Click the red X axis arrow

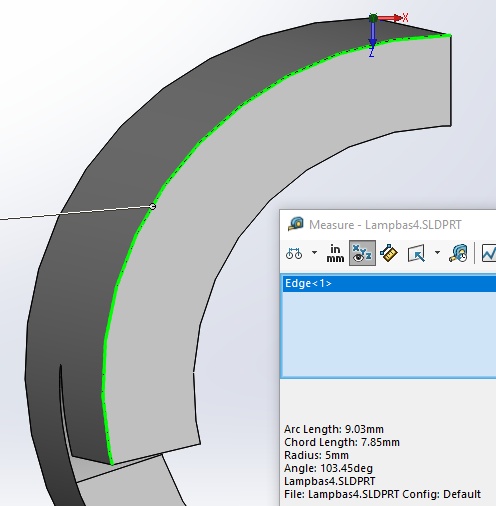pyautogui.click(x=391, y=18)
